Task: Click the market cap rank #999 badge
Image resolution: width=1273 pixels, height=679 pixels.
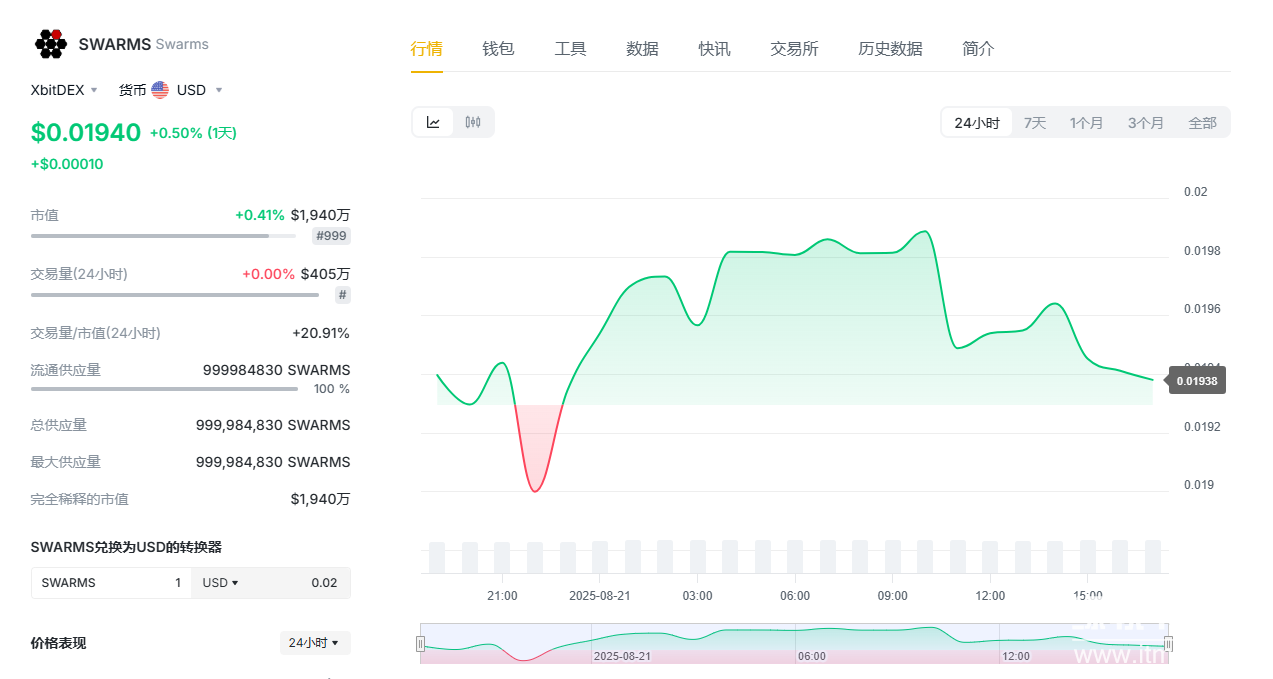Action: click(x=331, y=236)
